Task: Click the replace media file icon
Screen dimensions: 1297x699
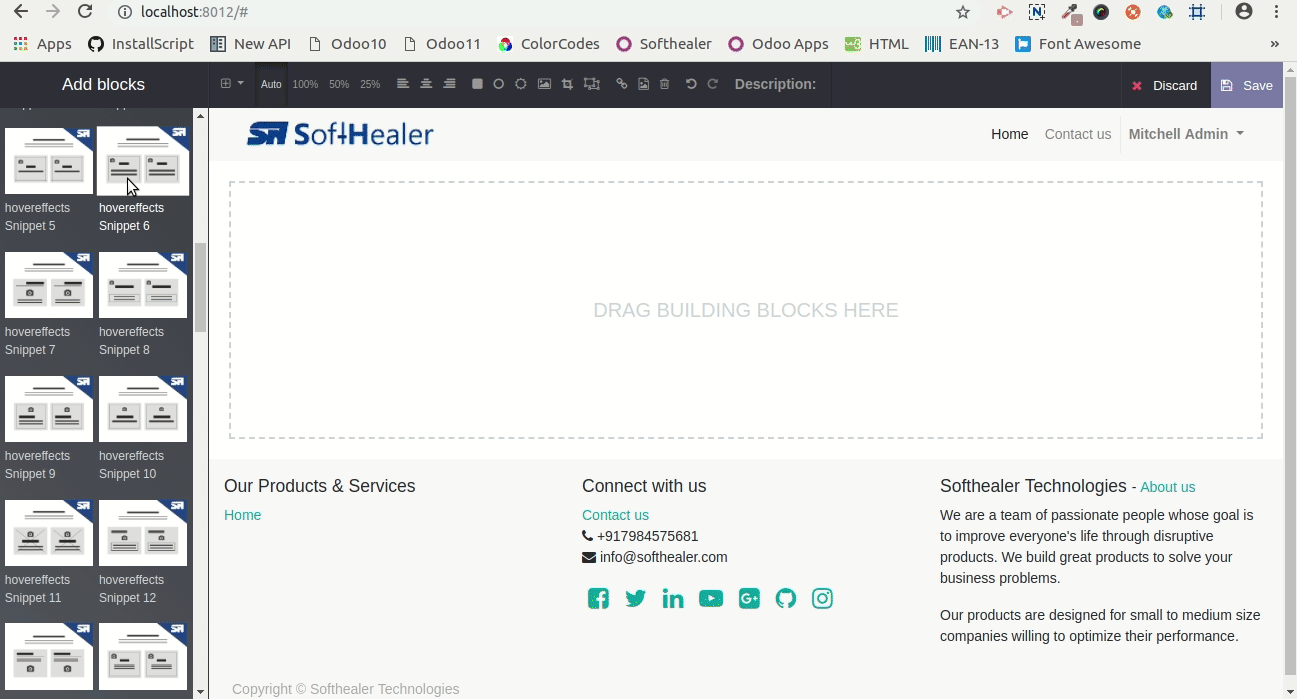Action: point(643,84)
